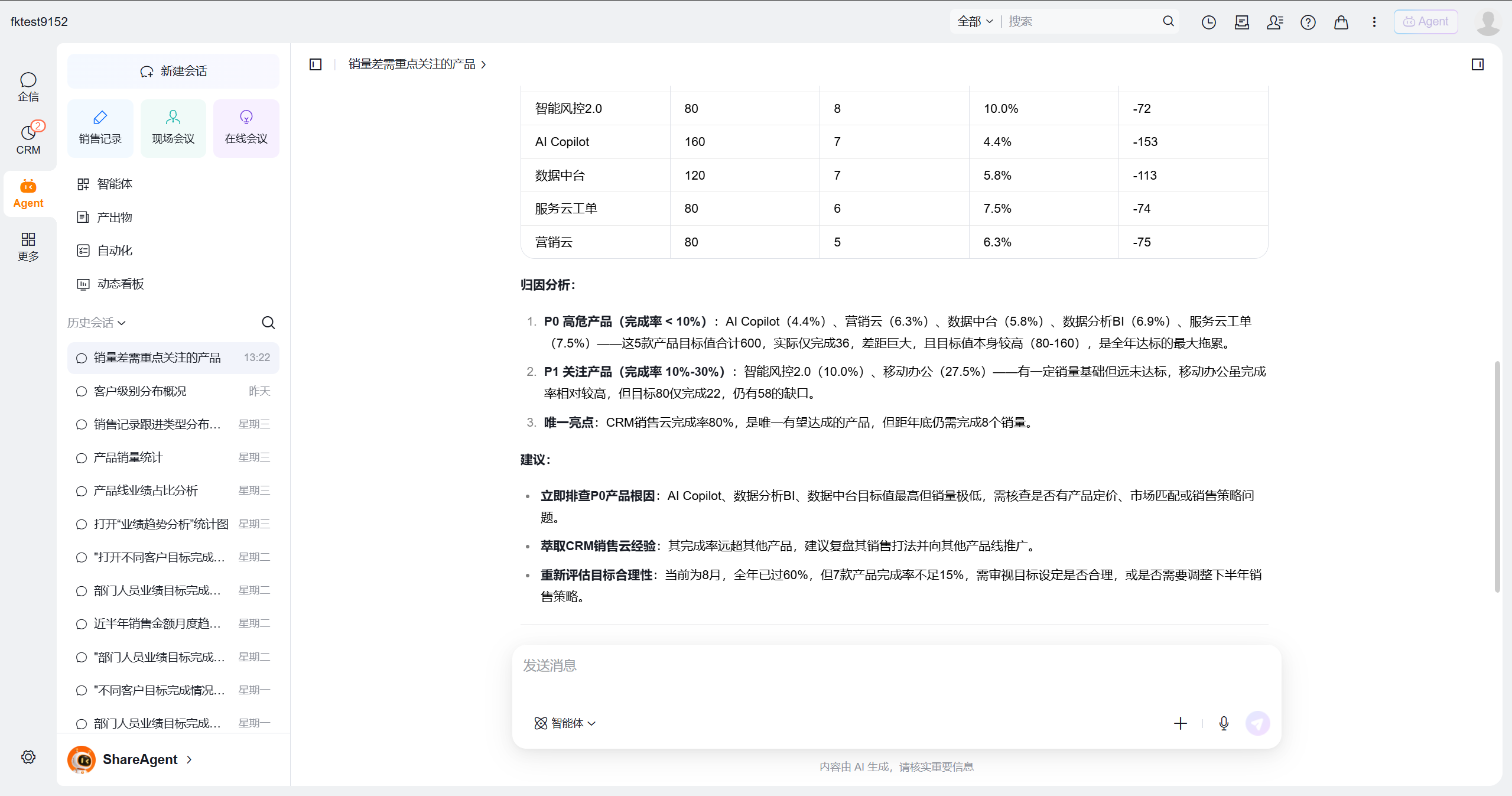Open the tasks list icon in top bar

click(1241, 22)
